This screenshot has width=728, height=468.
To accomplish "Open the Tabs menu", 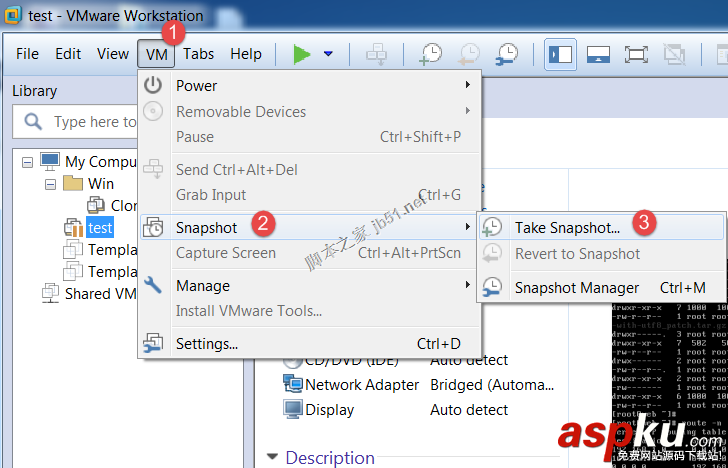I will (x=198, y=54).
